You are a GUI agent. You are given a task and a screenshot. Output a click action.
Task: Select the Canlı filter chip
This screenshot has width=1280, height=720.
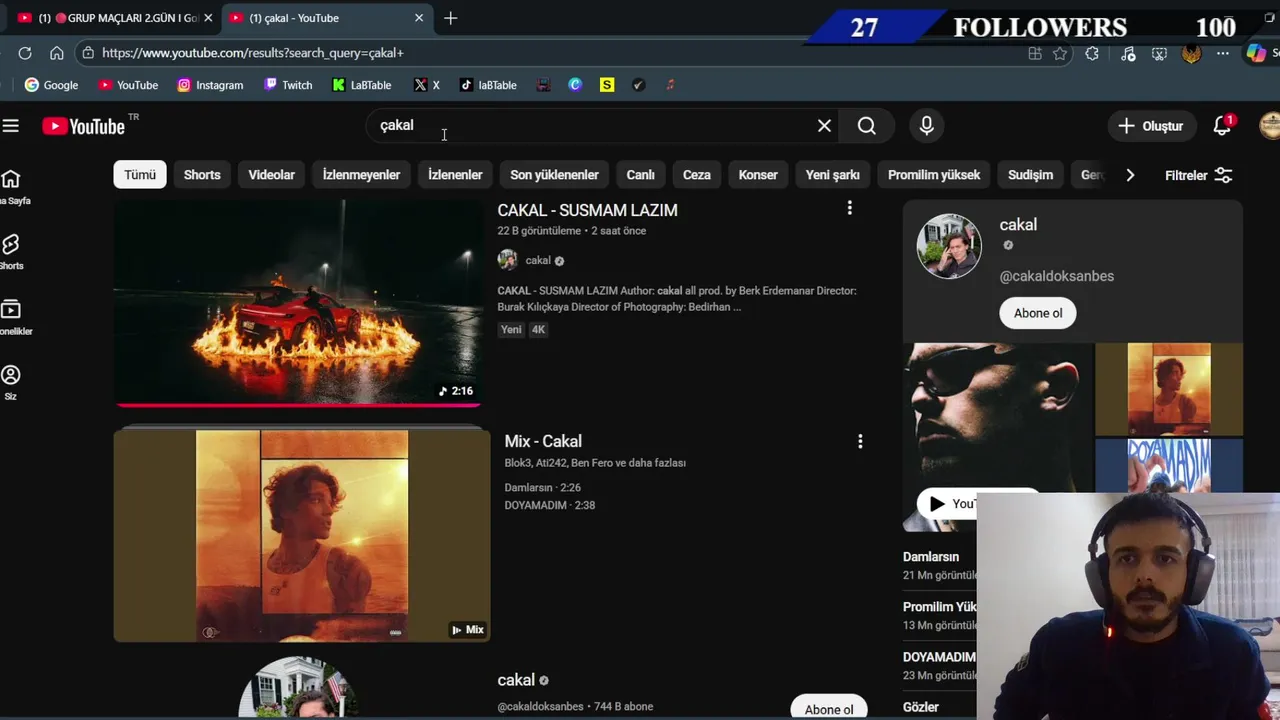point(640,175)
